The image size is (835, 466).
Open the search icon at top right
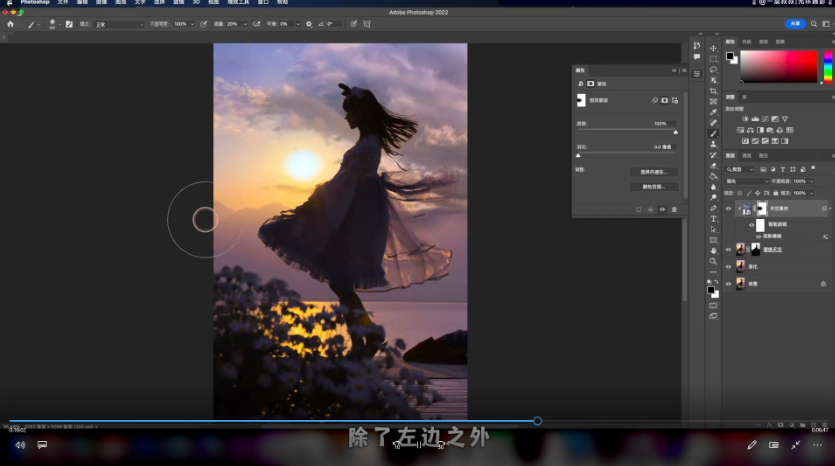[x=814, y=24]
